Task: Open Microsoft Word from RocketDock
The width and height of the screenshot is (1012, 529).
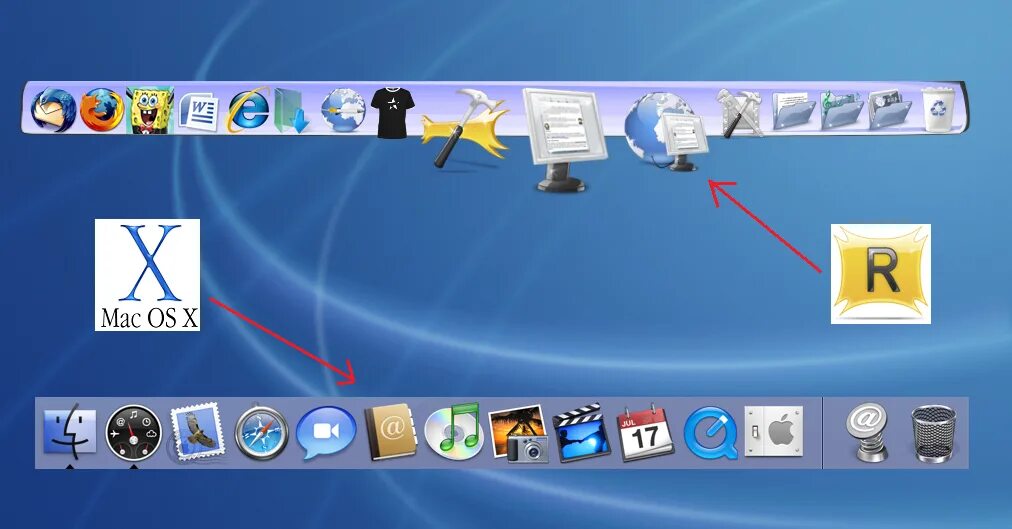Action: (199, 112)
